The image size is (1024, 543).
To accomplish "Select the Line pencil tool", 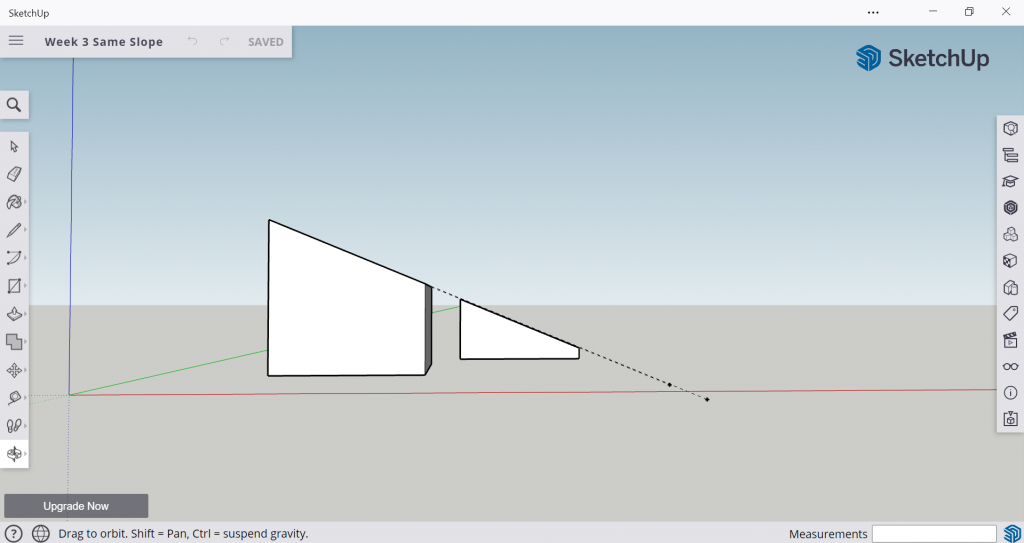I will coord(14,230).
